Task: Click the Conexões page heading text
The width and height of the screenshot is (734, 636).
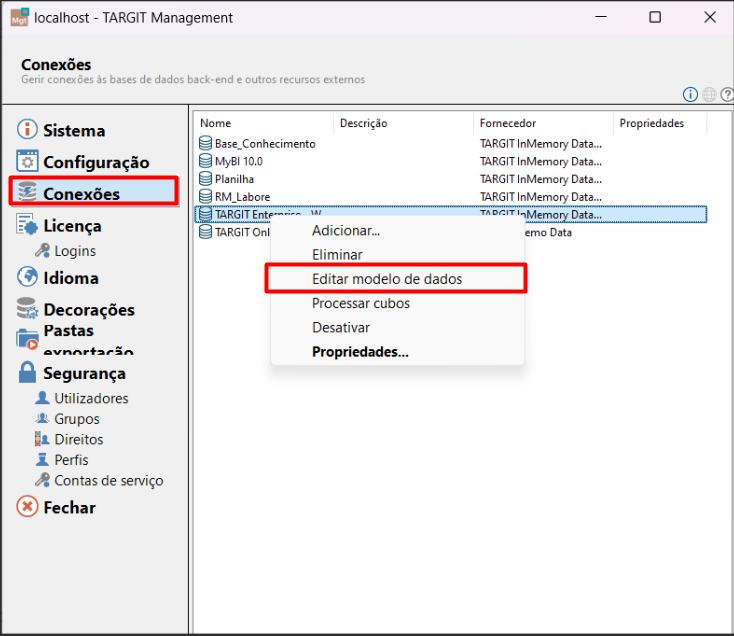Action: click(x=56, y=65)
